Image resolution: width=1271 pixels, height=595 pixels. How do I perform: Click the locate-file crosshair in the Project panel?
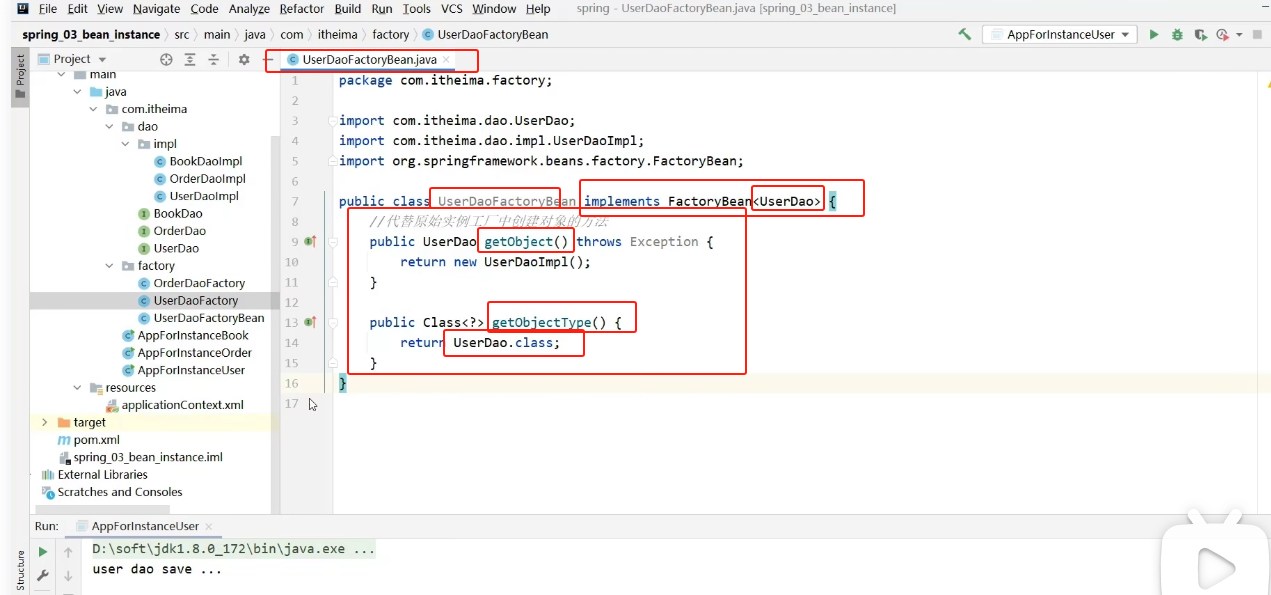pyautogui.click(x=166, y=59)
